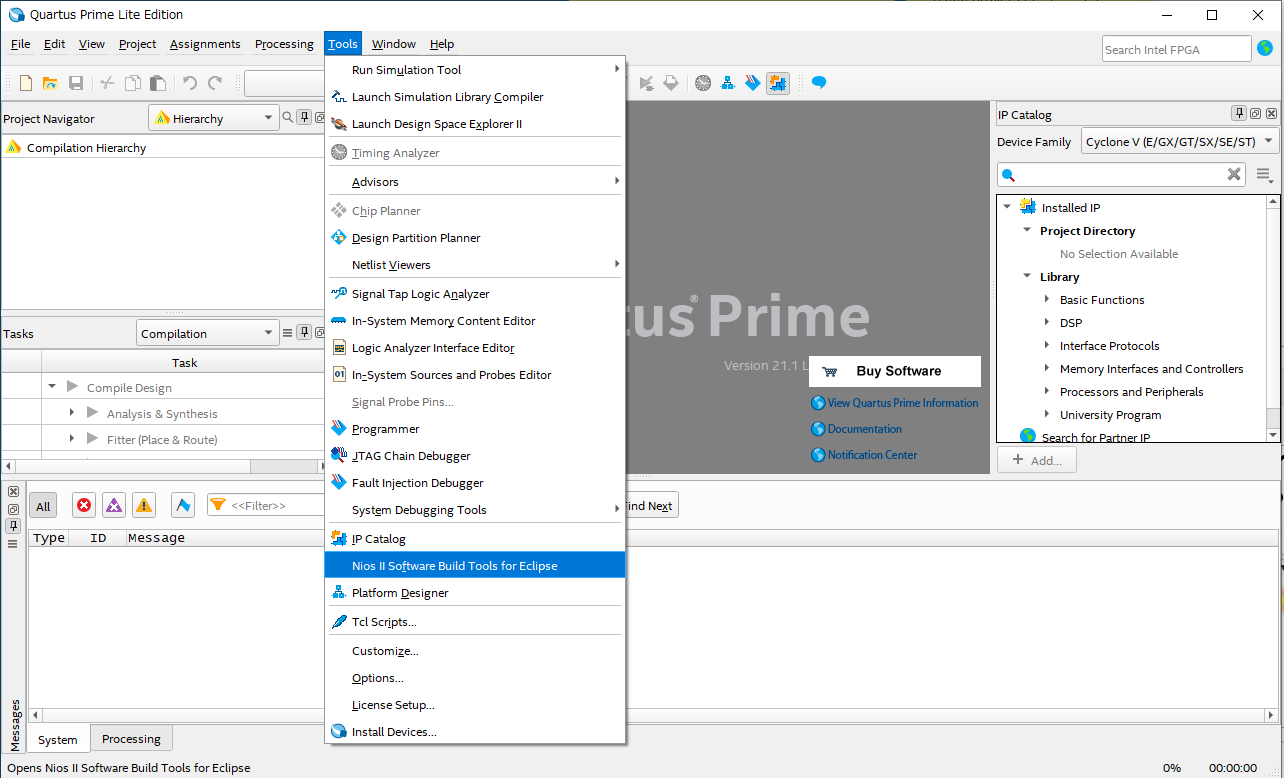Choose Signal Tap Logic Analyzer menu entry
The image size is (1284, 778).
coord(475,294)
